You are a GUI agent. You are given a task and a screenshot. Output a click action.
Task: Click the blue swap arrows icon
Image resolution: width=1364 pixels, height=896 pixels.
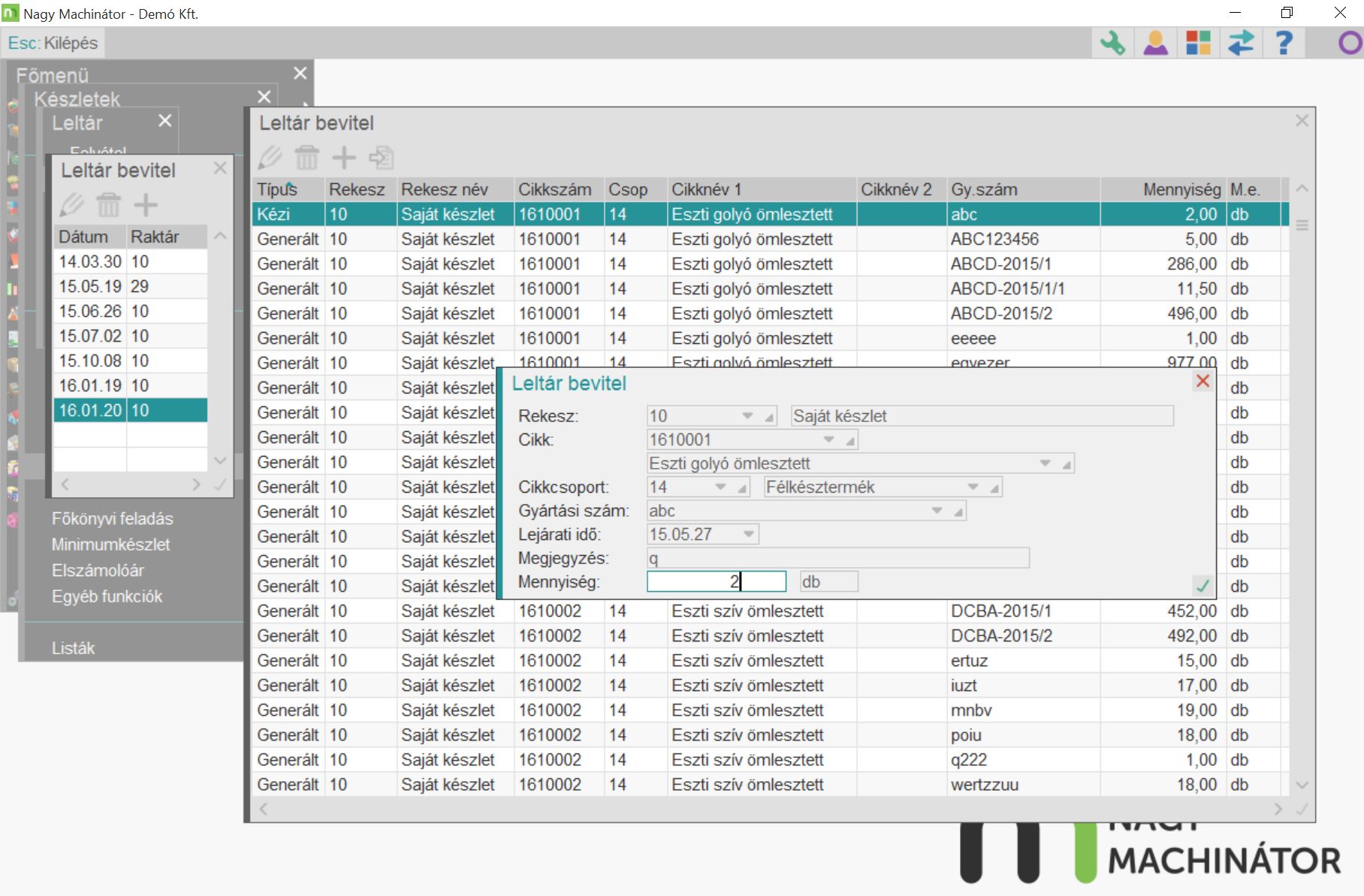pyautogui.click(x=1241, y=43)
